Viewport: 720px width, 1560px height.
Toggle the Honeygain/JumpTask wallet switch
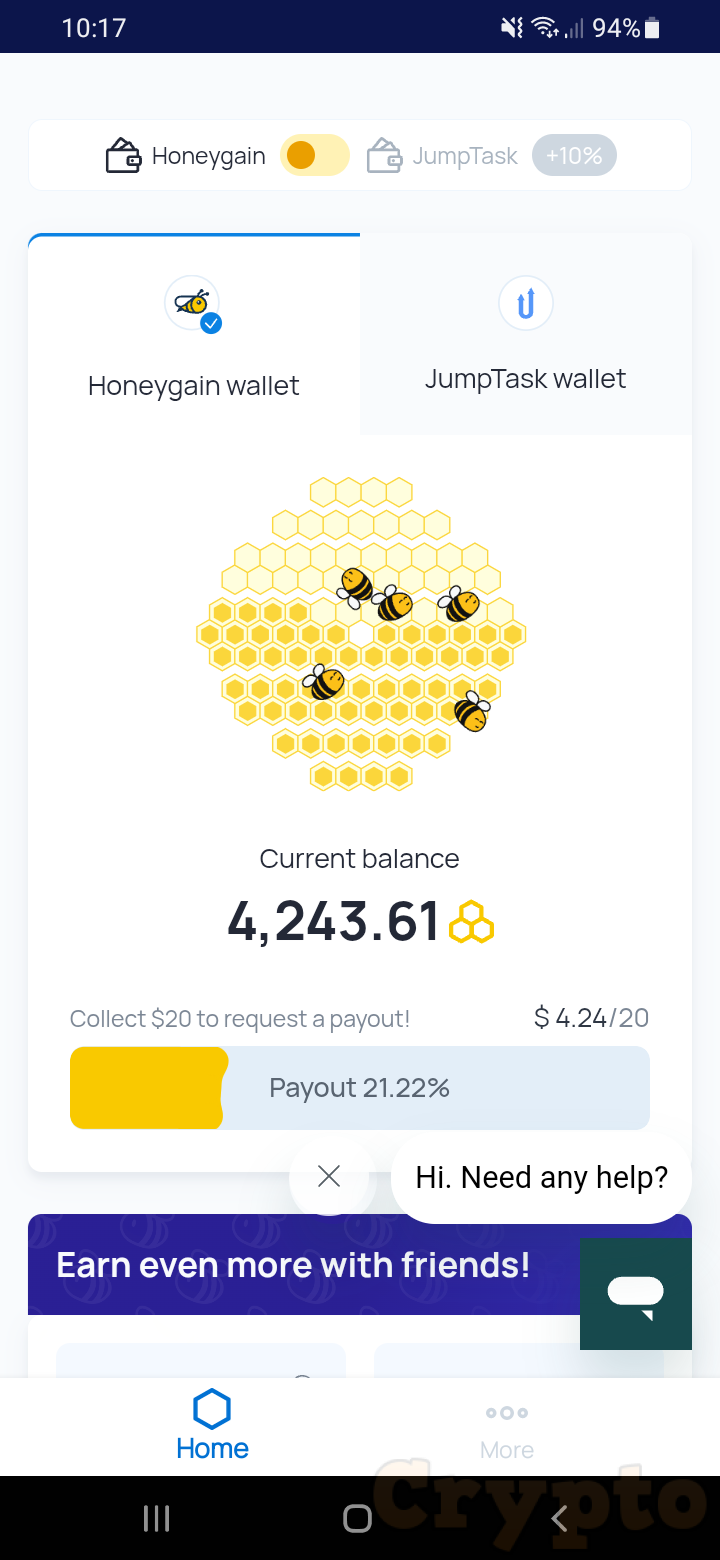pyautogui.click(x=314, y=156)
